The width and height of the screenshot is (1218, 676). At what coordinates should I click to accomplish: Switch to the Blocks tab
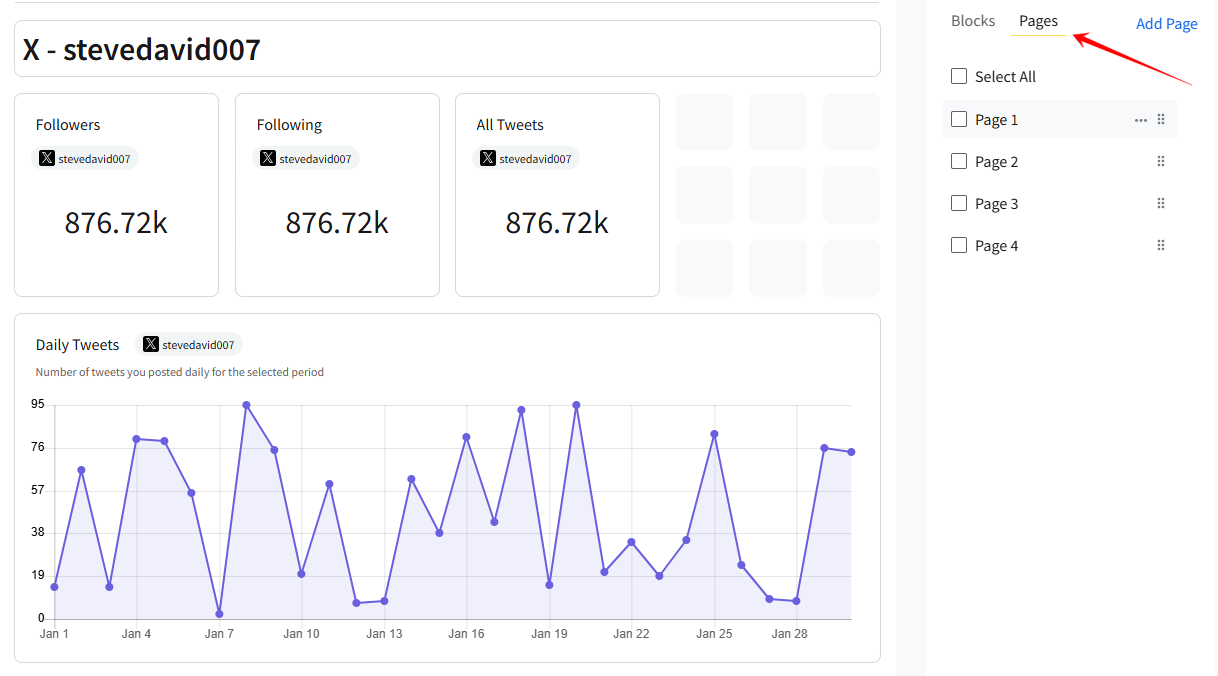[972, 21]
